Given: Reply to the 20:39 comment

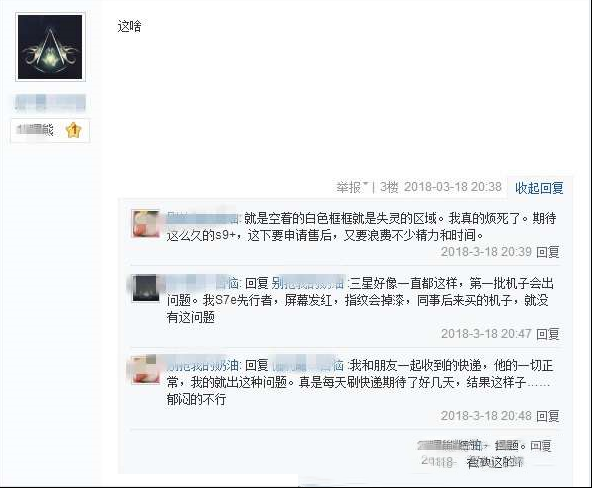Looking at the screenshot, I should coord(548,252).
